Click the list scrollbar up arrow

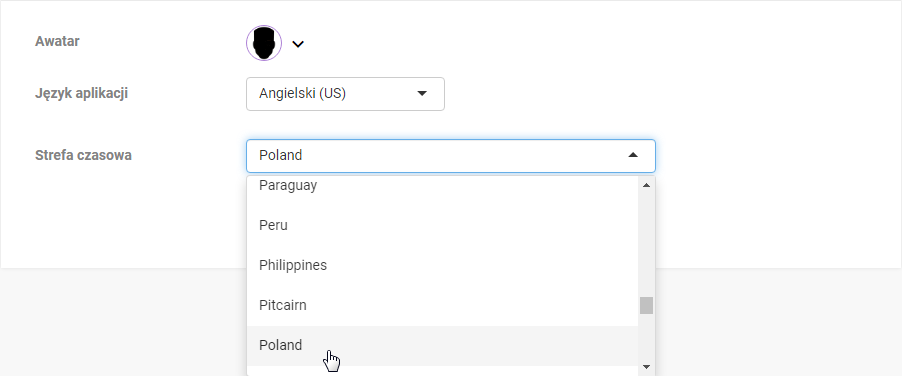646,185
